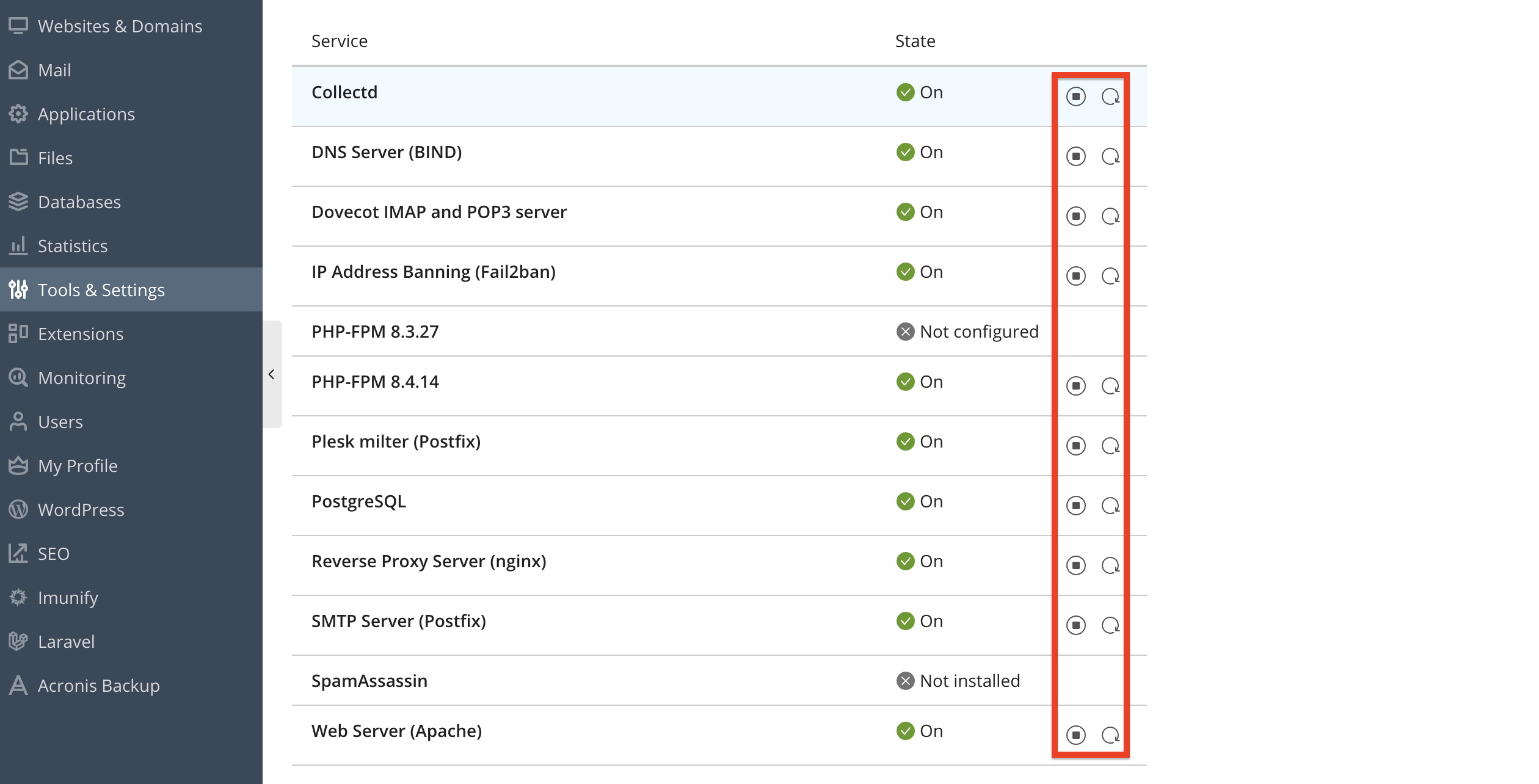The width and height of the screenshot is (1539, 784).
Task: Restart the PostgreSQL service
Action: 1110,506
